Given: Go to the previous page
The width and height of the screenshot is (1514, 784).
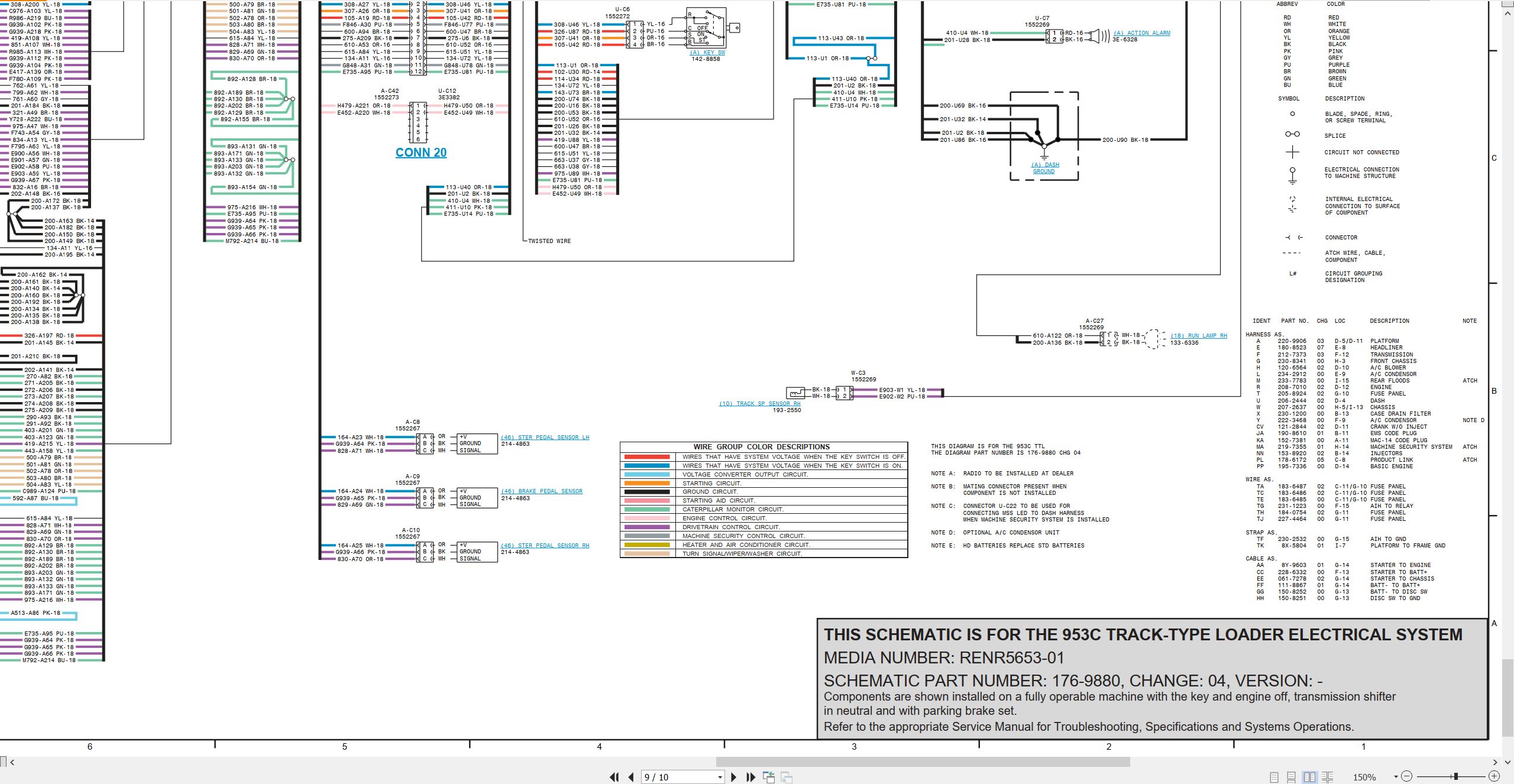Looking at the screenshot, I should (631, 777).
